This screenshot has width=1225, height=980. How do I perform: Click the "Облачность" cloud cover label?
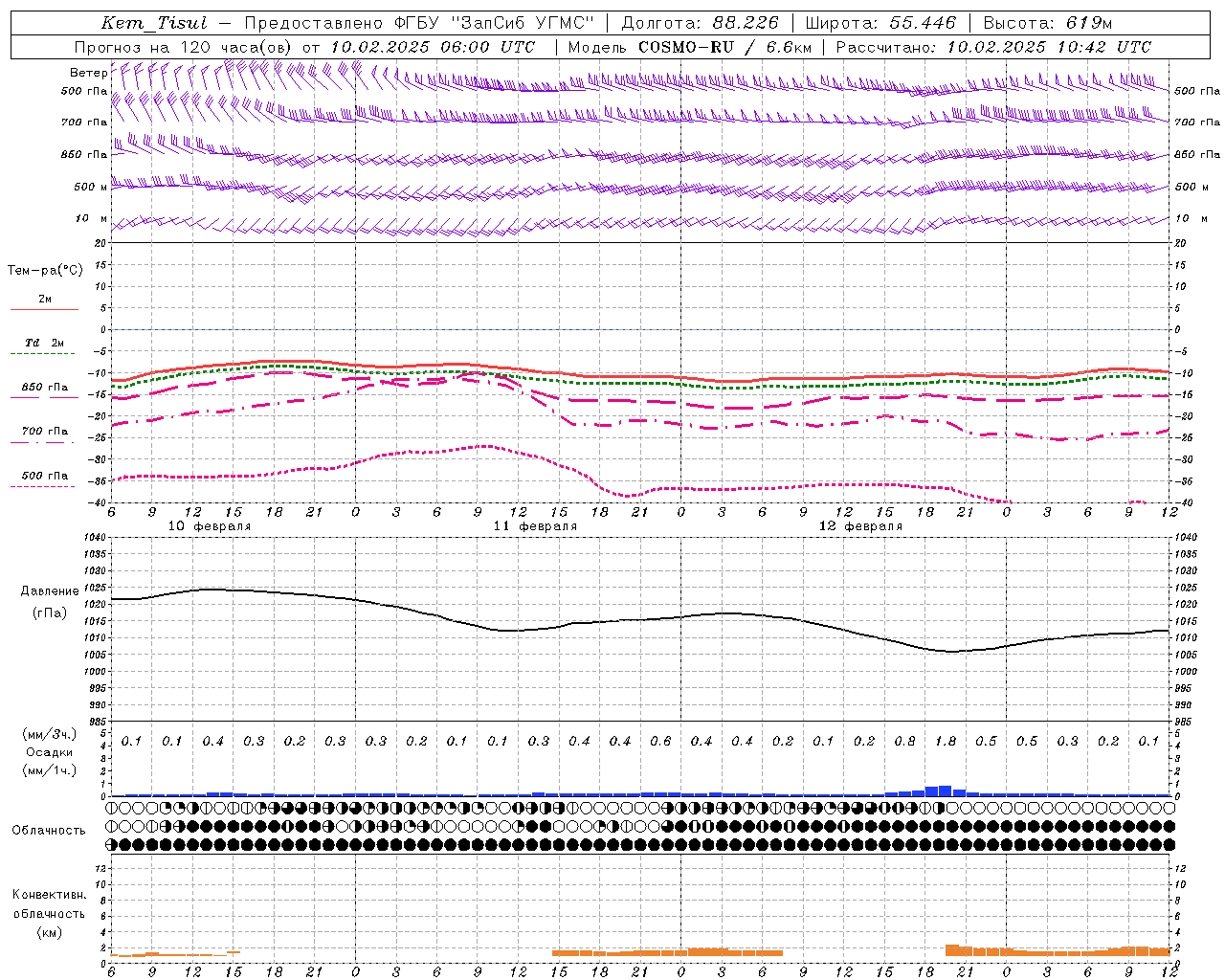(49, 831)
